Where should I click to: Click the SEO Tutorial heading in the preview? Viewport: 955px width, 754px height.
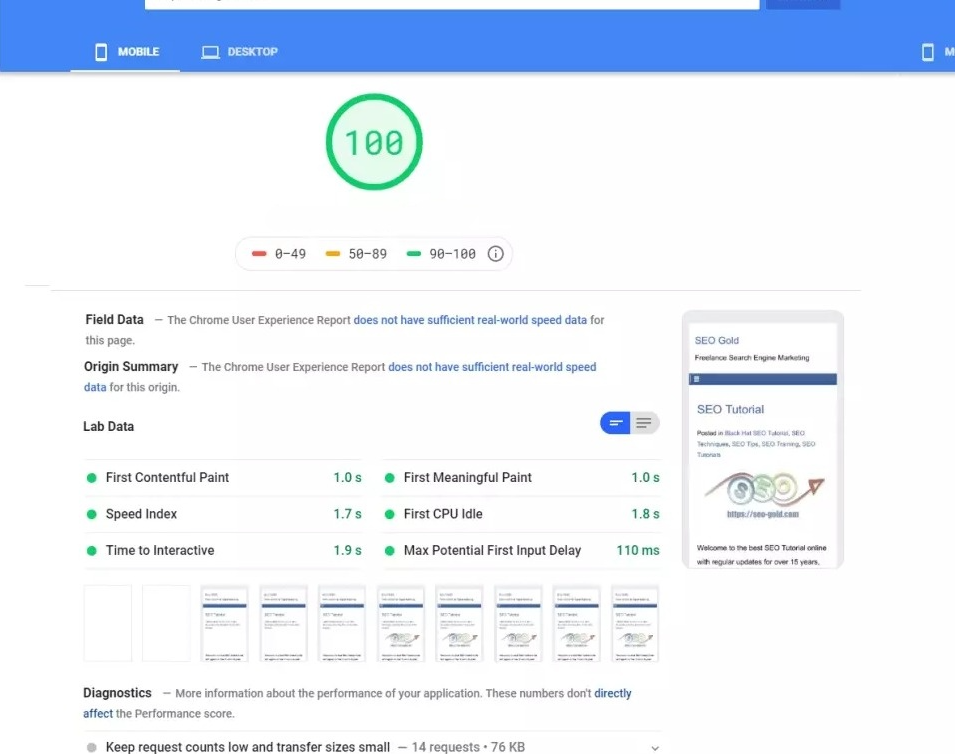(730, 409)
